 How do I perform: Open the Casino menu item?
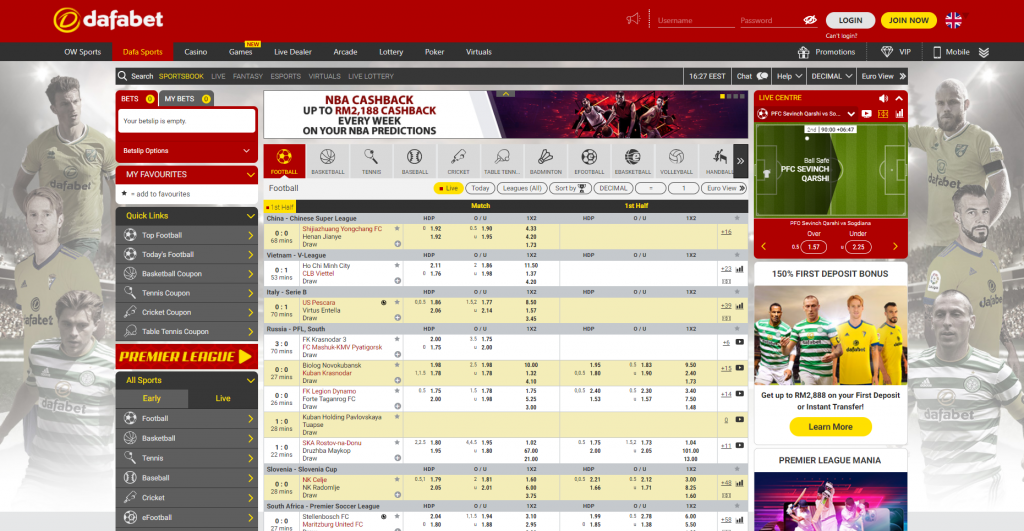[195, 52]
